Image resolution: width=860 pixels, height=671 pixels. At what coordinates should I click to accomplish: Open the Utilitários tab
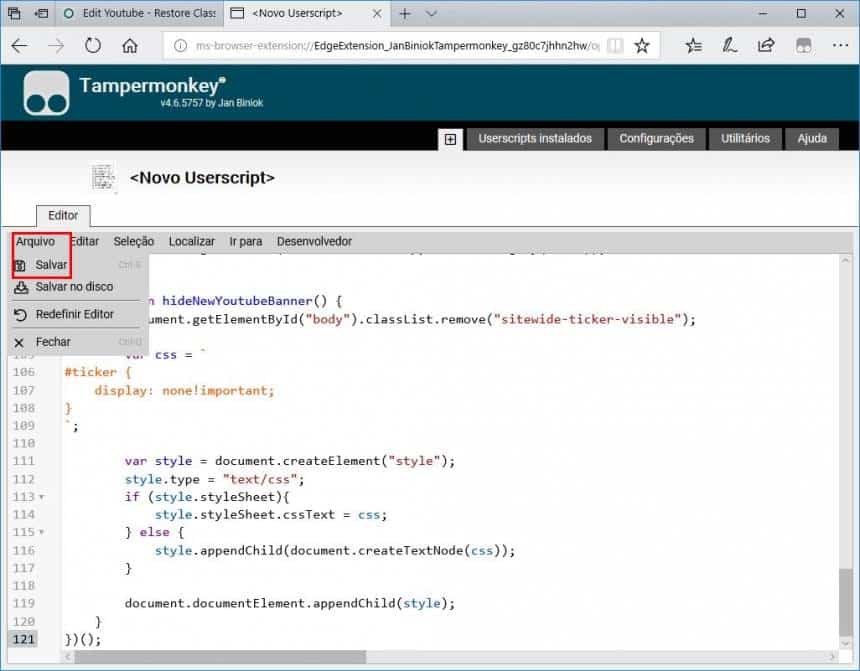pos(745,138)
